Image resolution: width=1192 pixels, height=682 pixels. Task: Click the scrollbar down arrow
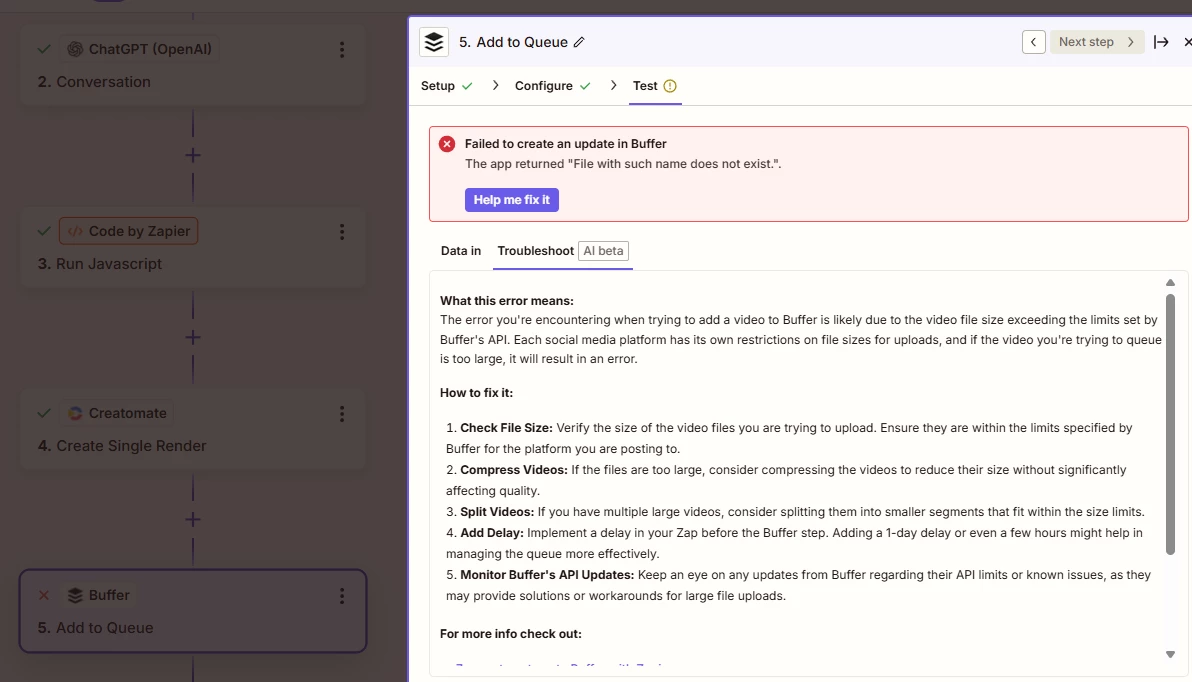1170,655
